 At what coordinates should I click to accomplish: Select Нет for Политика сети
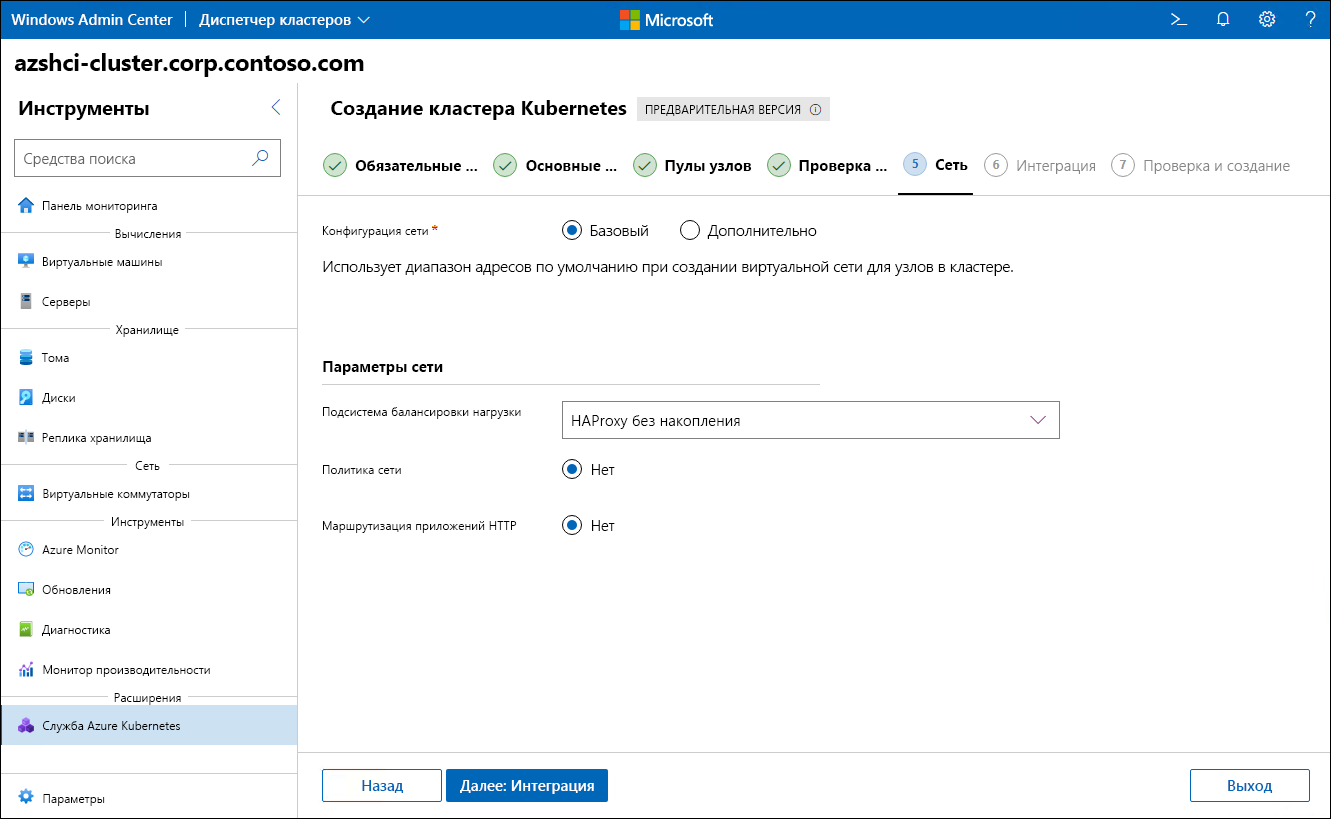[x=572, y=469]
